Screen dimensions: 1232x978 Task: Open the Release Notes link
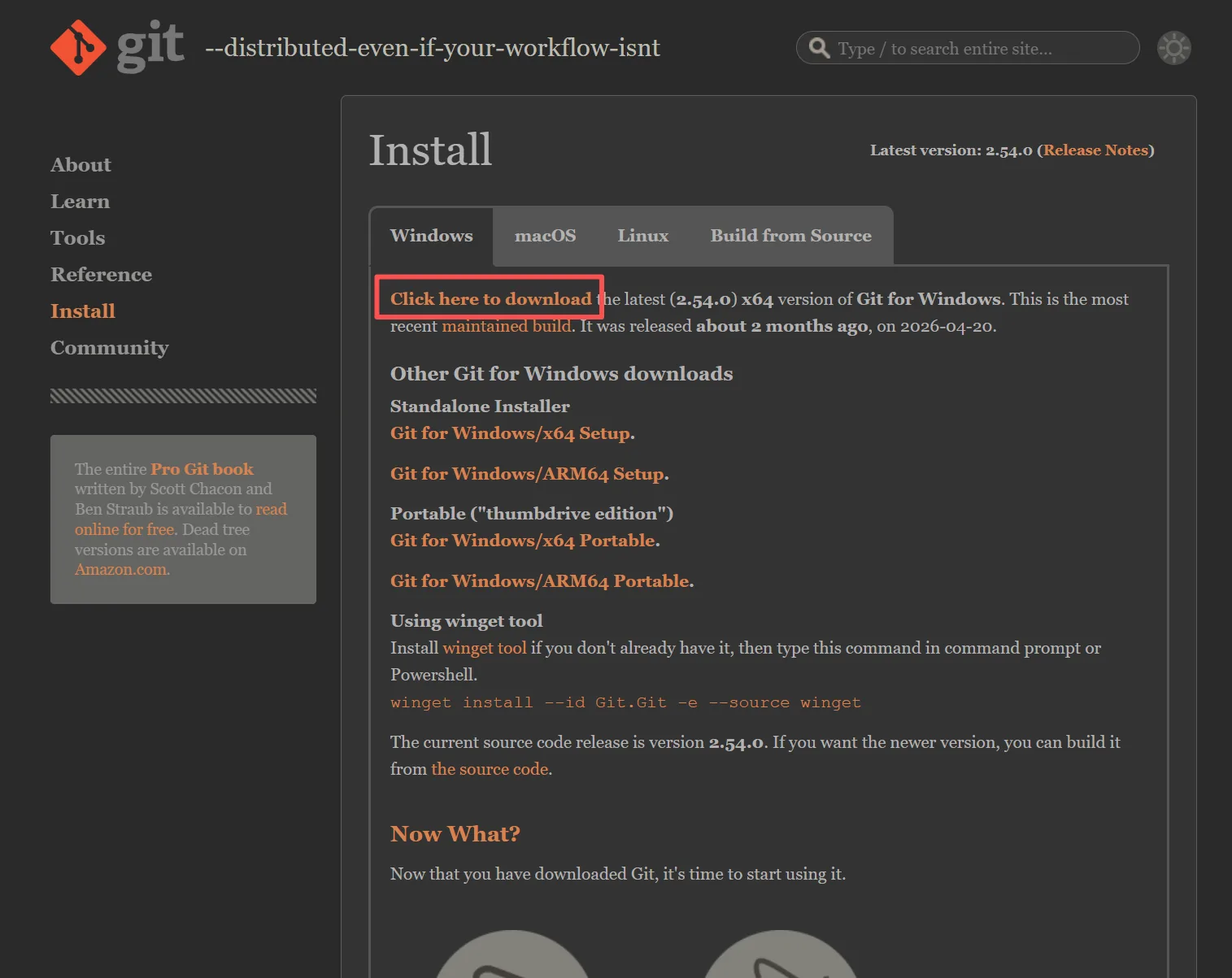1095,150
